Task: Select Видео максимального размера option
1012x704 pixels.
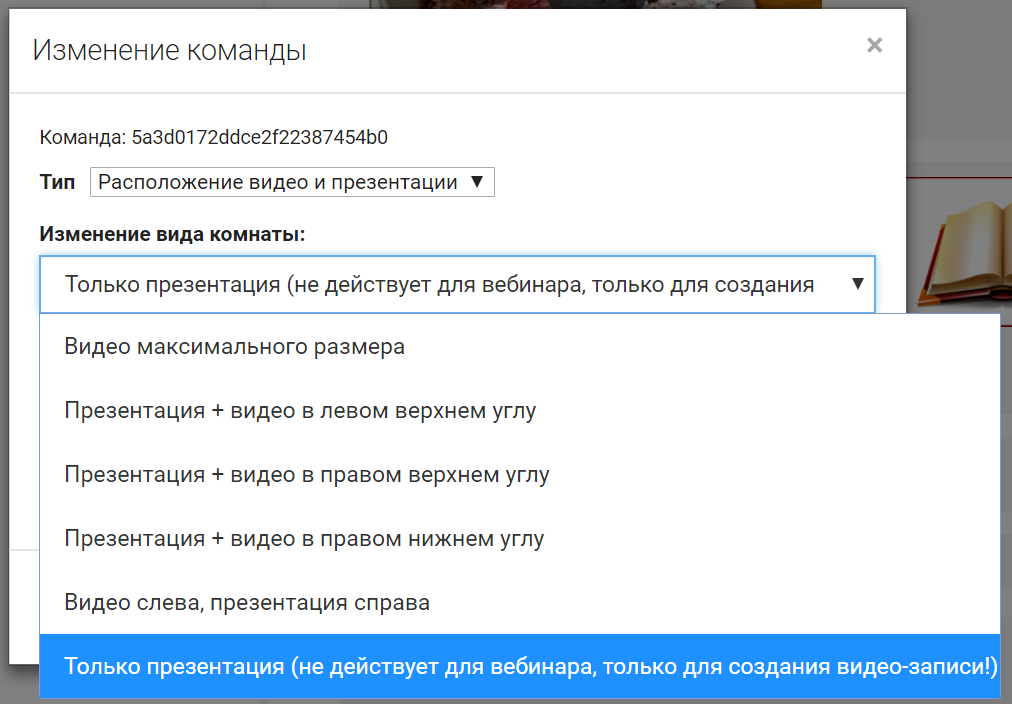Action: tap(234, 347)
